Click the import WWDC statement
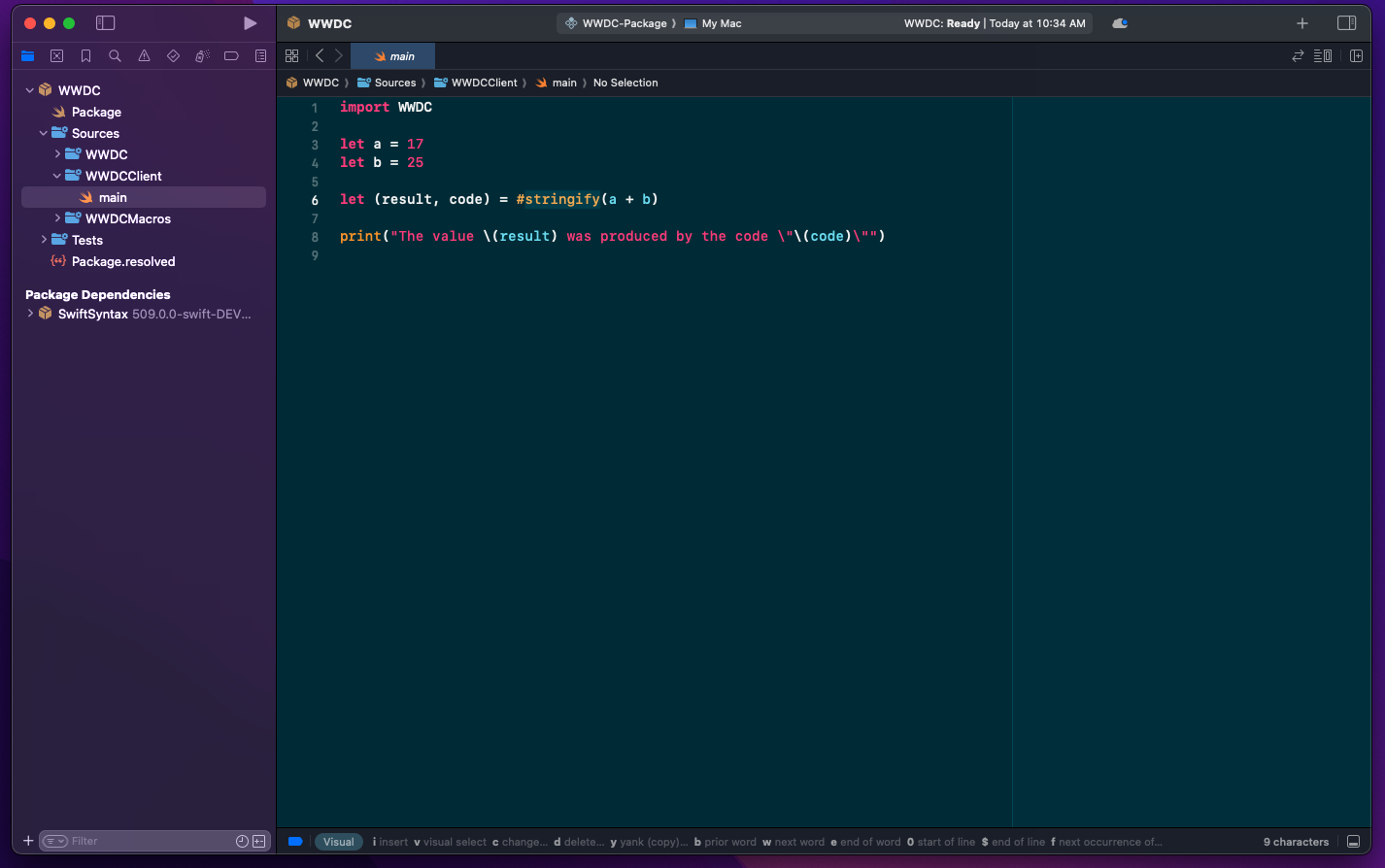Viewport: 1385px width, 868px height. click(386, 107)
